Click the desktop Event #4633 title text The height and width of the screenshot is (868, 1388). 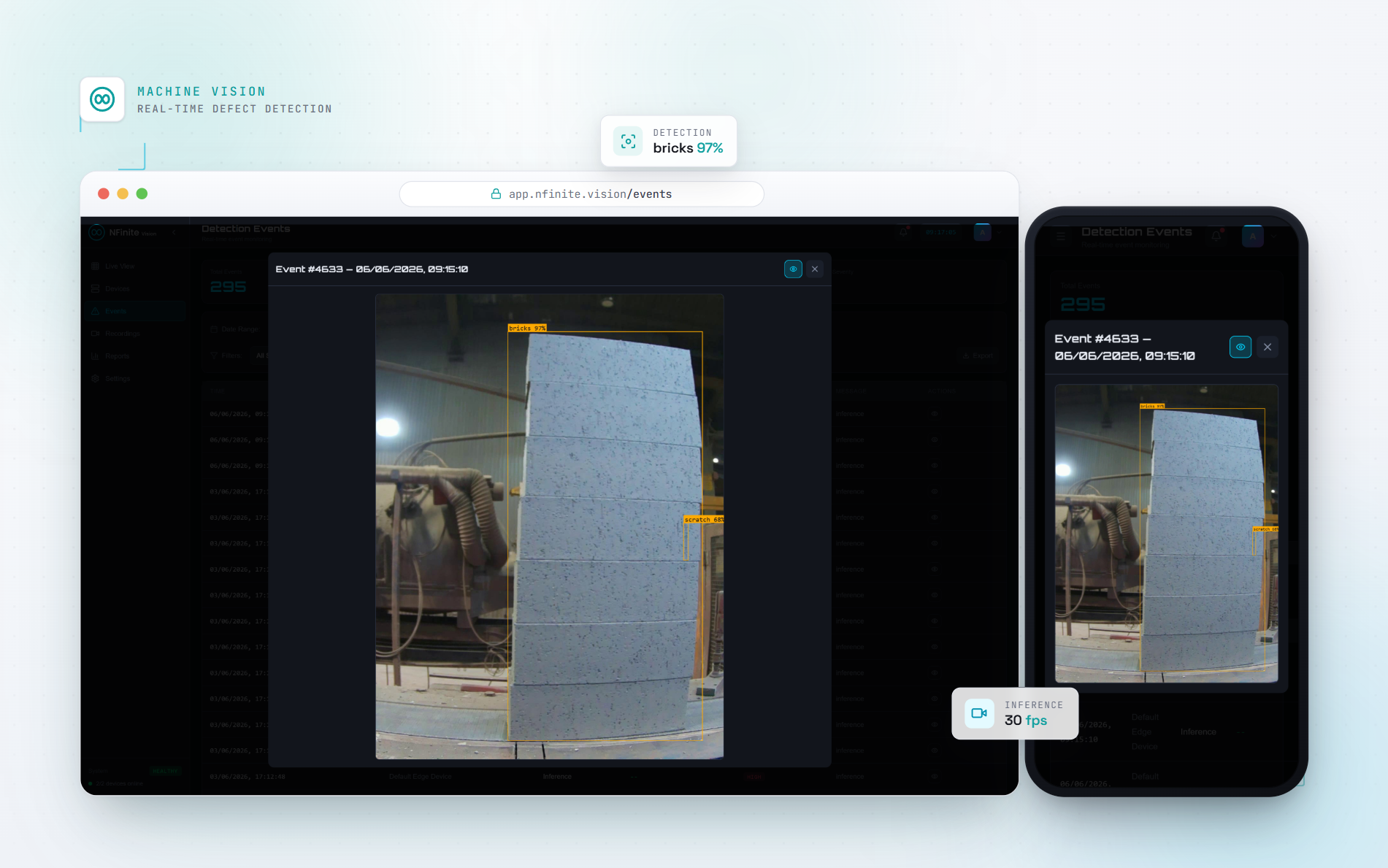(372, 269)
